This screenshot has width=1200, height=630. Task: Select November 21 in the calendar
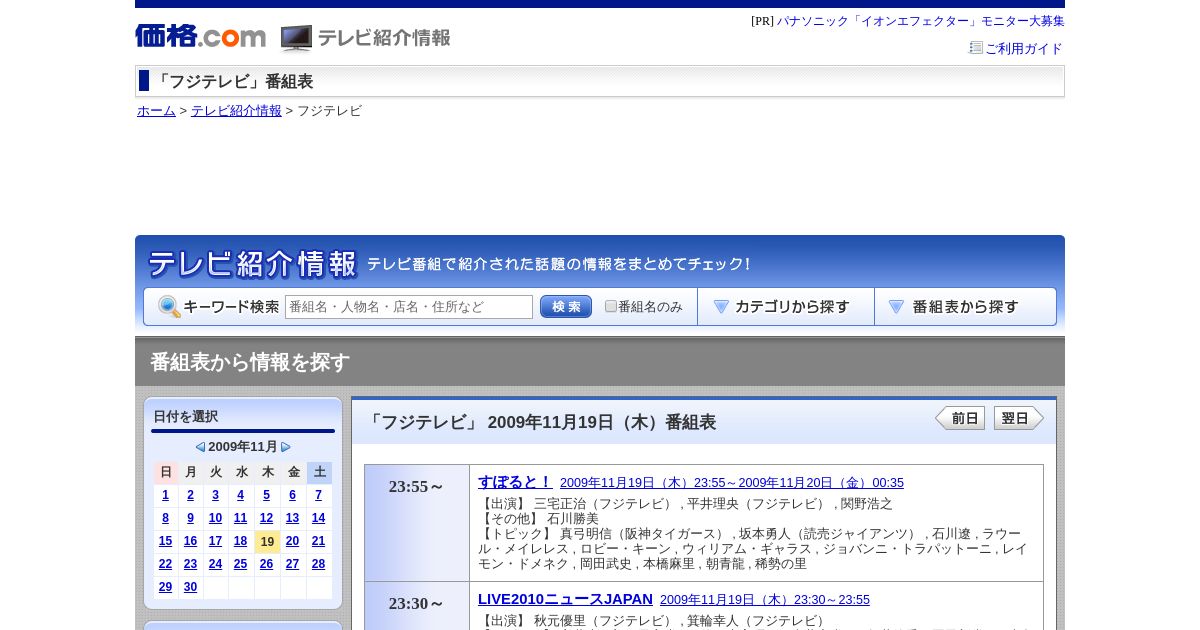(318, 541)
